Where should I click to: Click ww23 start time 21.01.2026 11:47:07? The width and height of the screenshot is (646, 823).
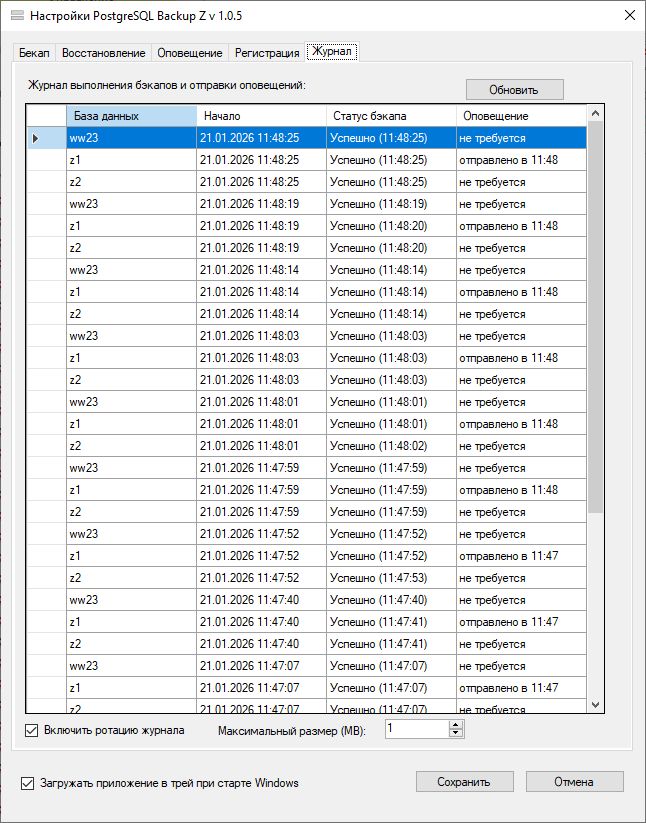(x=261, y=666)
